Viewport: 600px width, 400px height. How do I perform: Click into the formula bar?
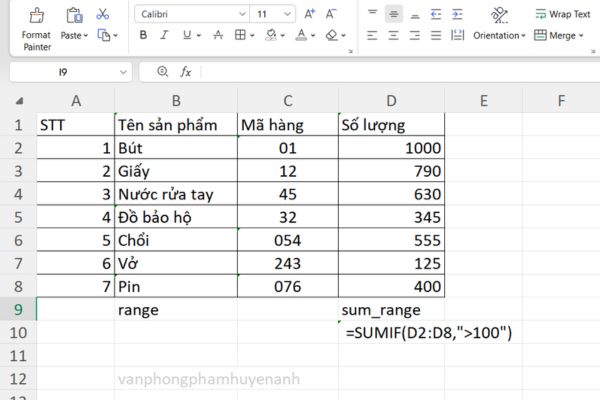click(x=398, y=72)
